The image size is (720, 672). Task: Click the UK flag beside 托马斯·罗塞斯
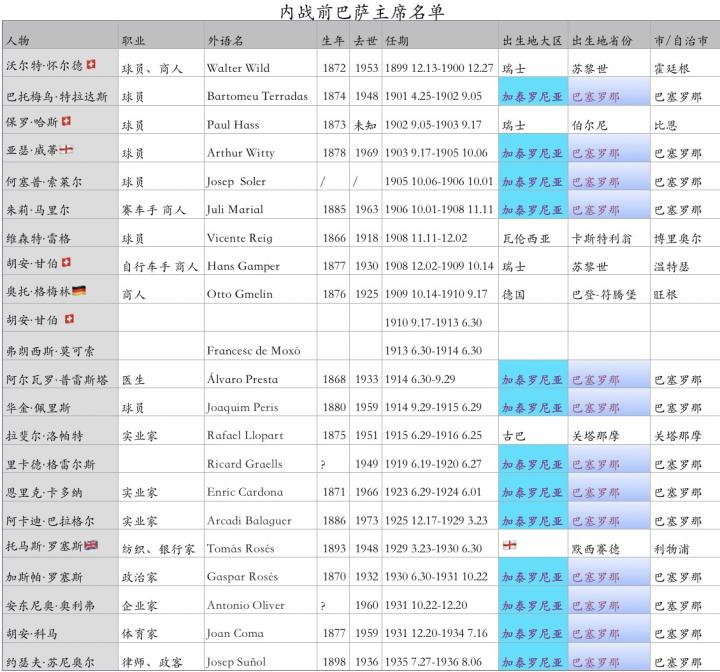point(91,546)
